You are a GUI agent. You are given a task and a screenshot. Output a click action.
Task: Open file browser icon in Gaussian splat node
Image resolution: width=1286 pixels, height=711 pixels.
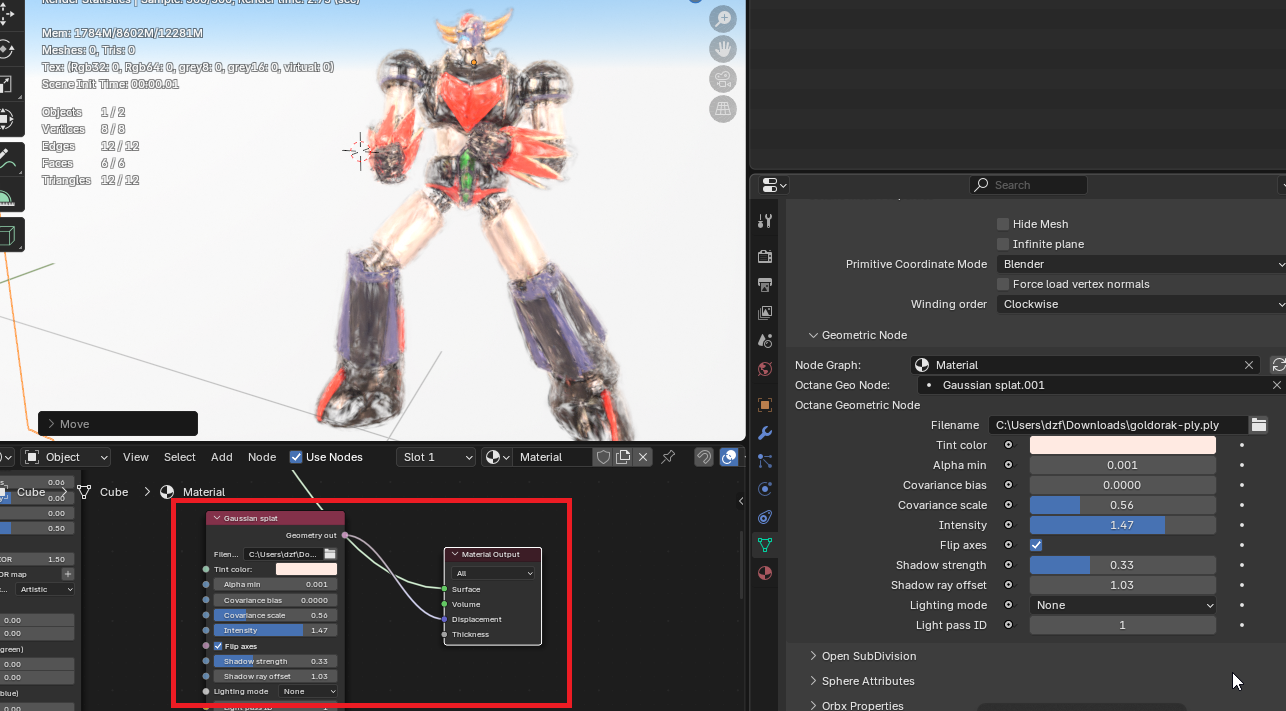tap(330, 553)
